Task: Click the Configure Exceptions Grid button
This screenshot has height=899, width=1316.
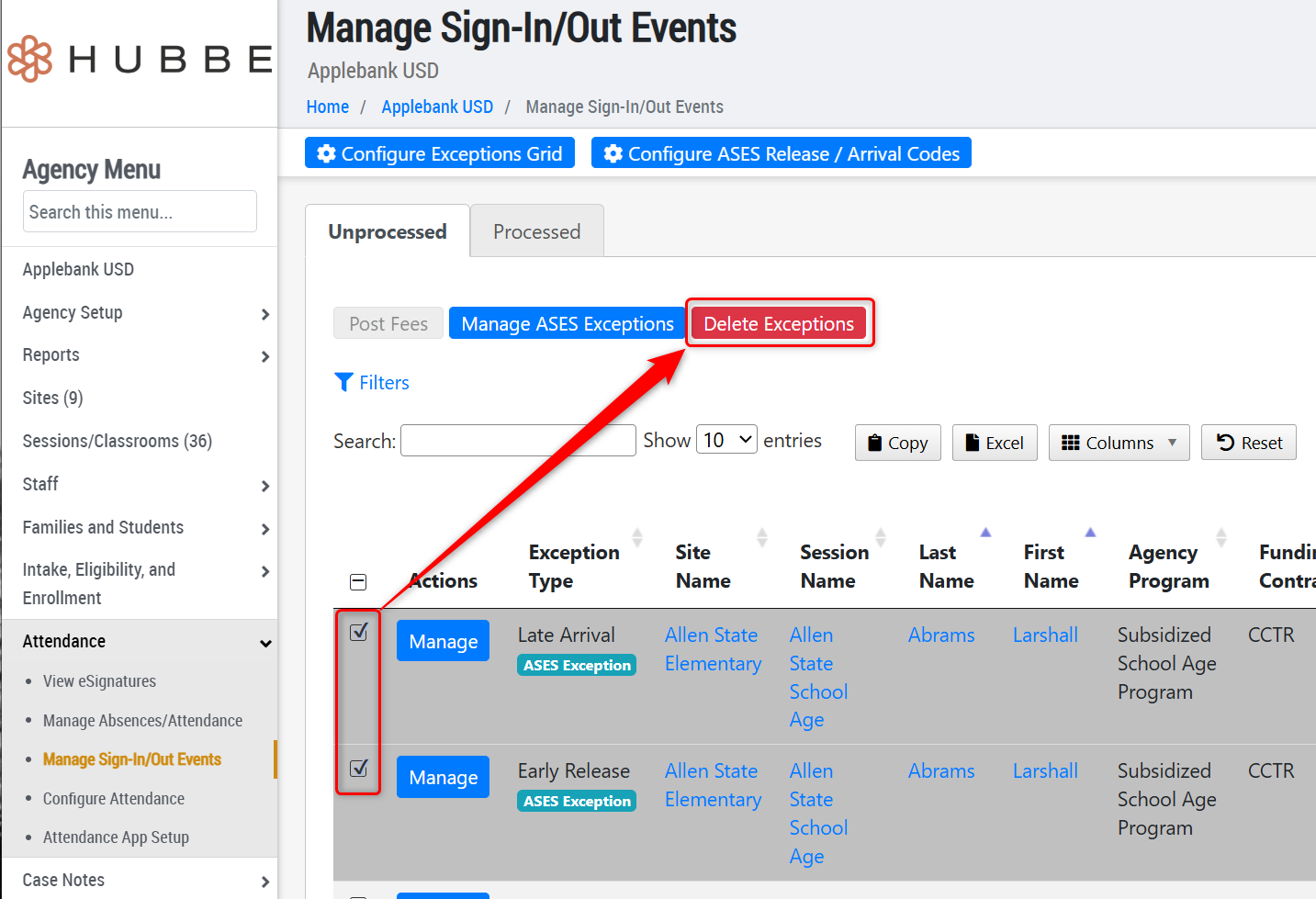Action: coord(440,153)
